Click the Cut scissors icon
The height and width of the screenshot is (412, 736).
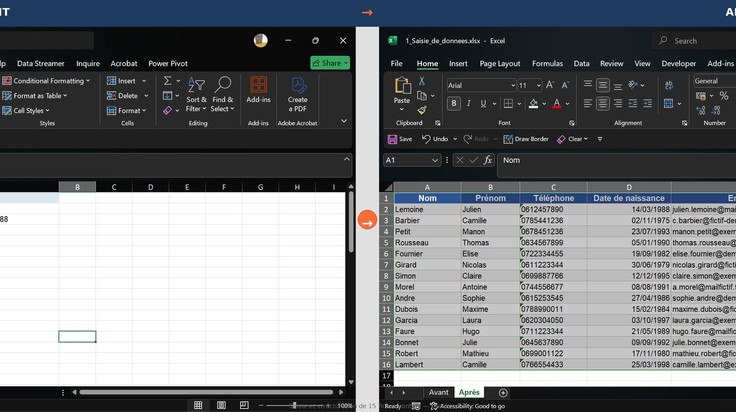point(422,81)
